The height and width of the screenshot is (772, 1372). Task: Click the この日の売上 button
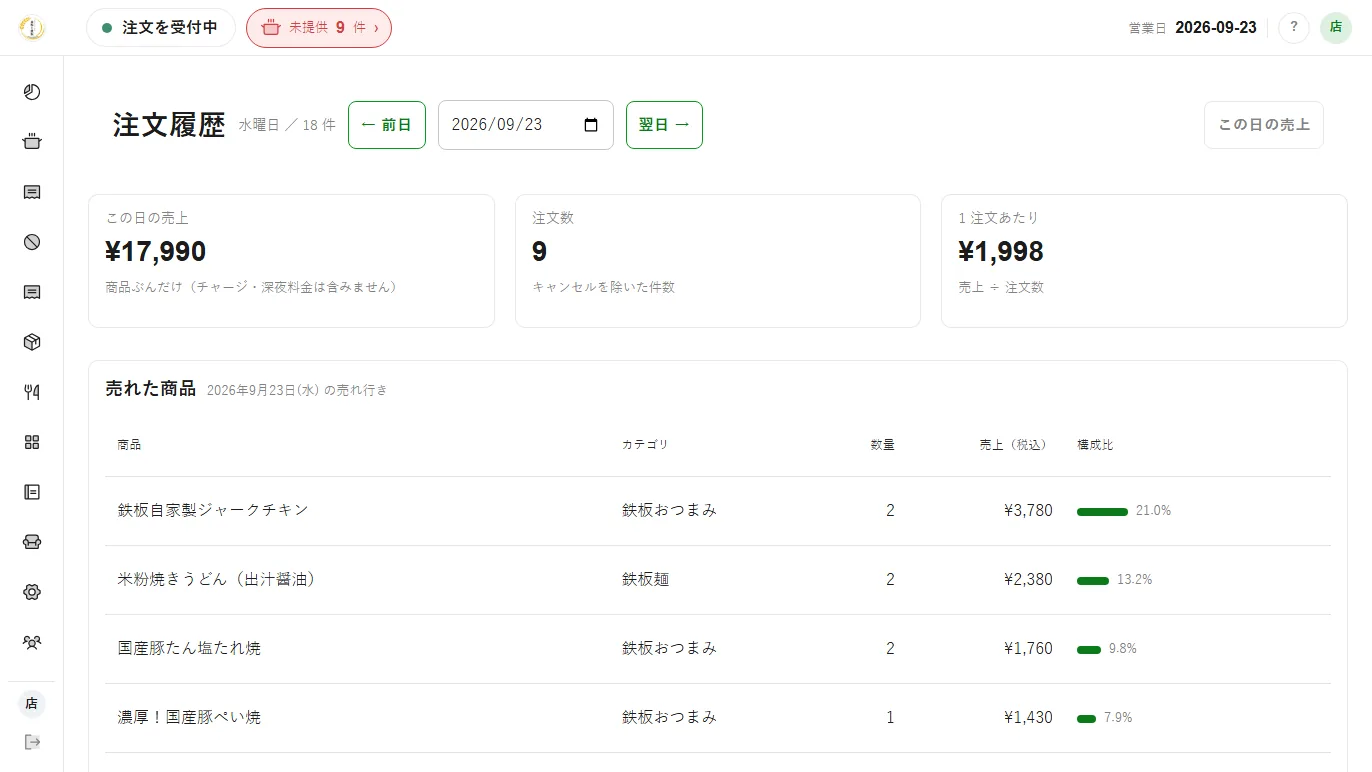pos(1264,125)
